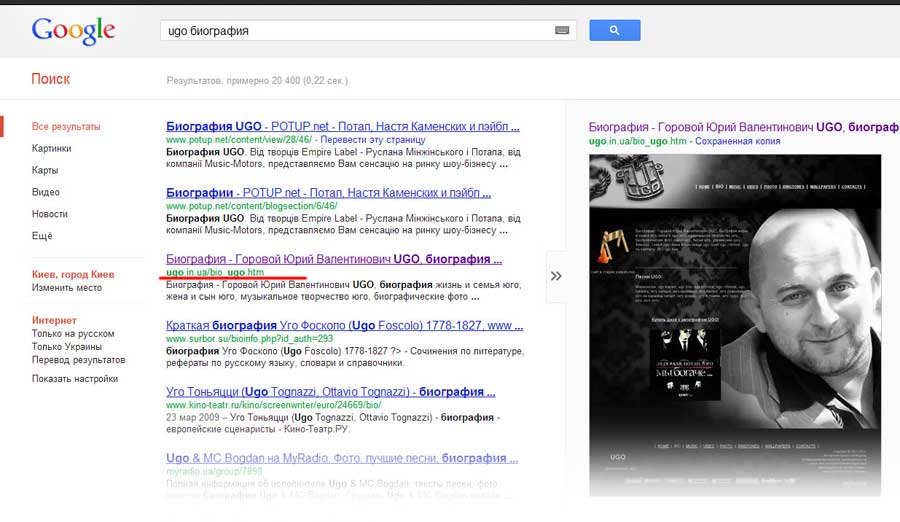Open the on-screen keyboard icon in search box
Image resolution: width=900 pixels, height=522 pixels.
coord(562,30)
